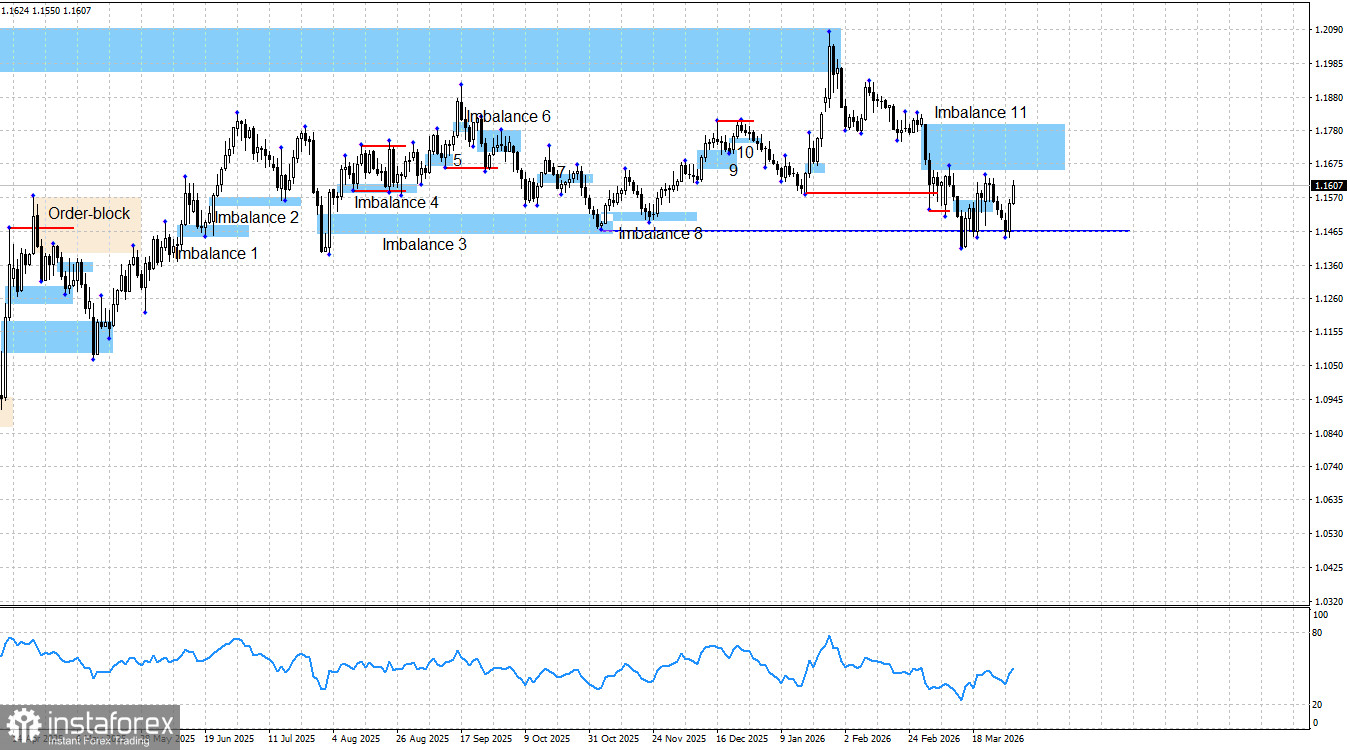Click the 100 level on indicator scale
This screenshot has height=750, width=1350.
click(1322, 614)
